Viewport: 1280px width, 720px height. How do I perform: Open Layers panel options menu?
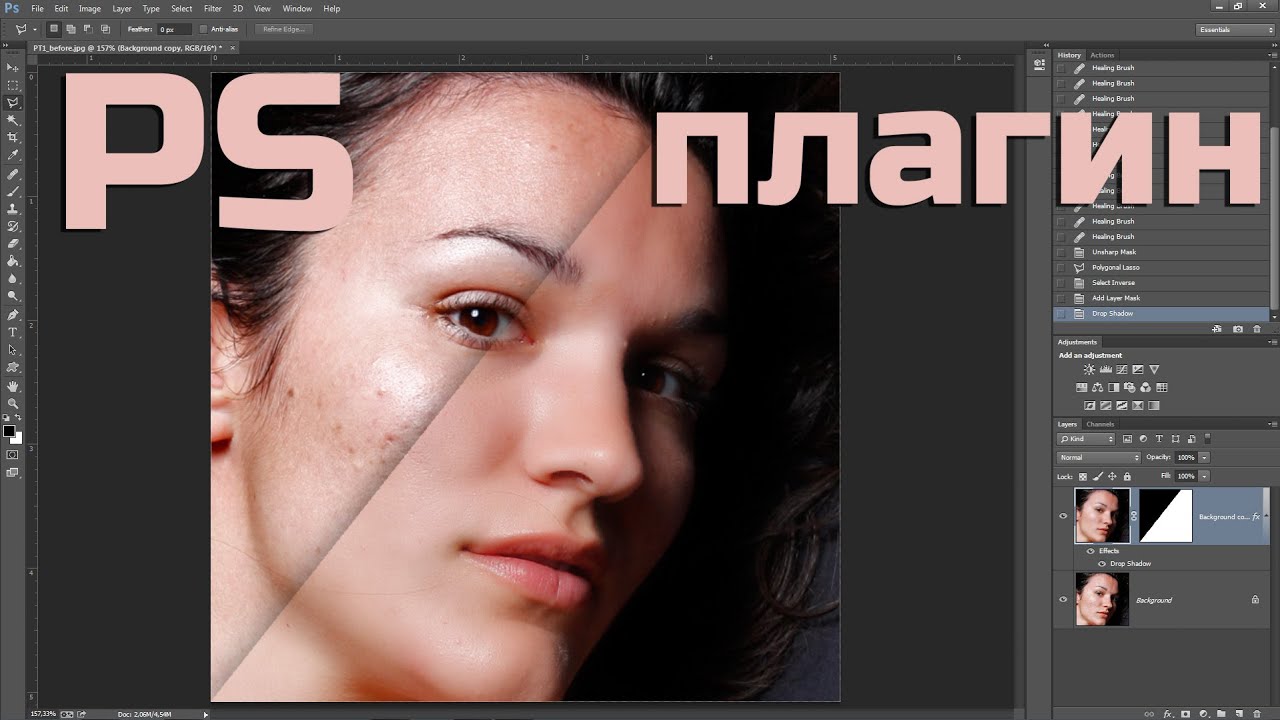point(1272,424)
